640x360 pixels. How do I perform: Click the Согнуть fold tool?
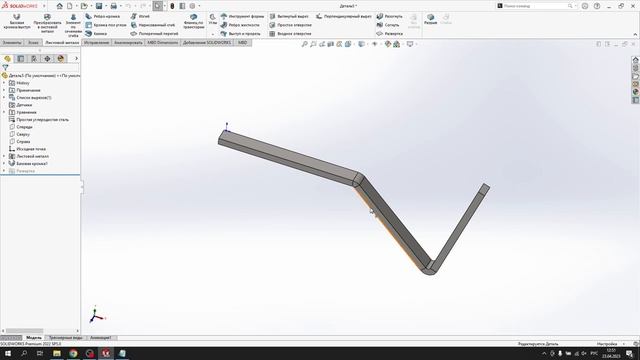click(x=388, y=25)
